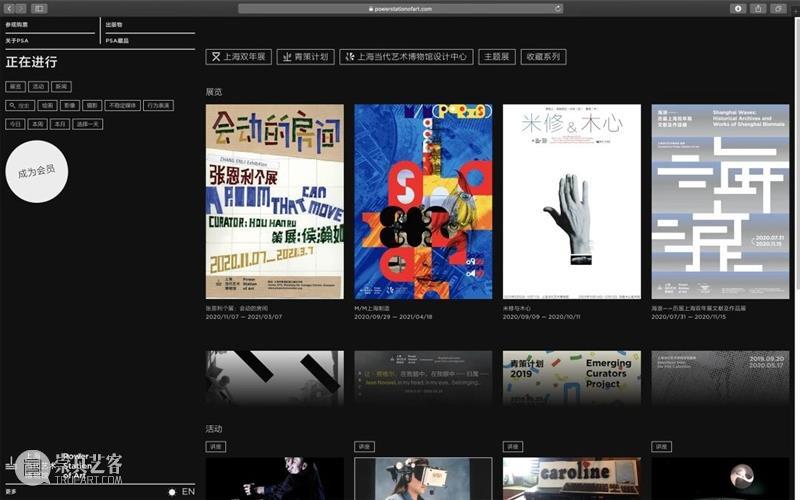Filter by 青策计划 tag

point(305,57)
